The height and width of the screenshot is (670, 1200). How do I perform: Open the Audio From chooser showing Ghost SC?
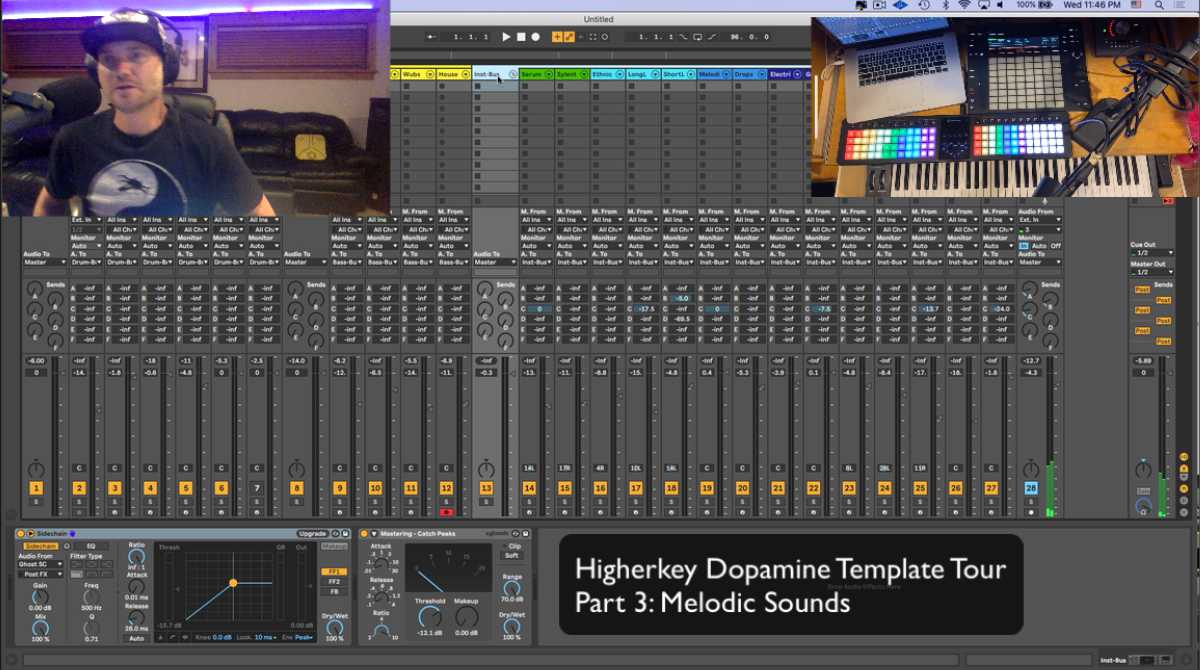click(x=39, y=562)
